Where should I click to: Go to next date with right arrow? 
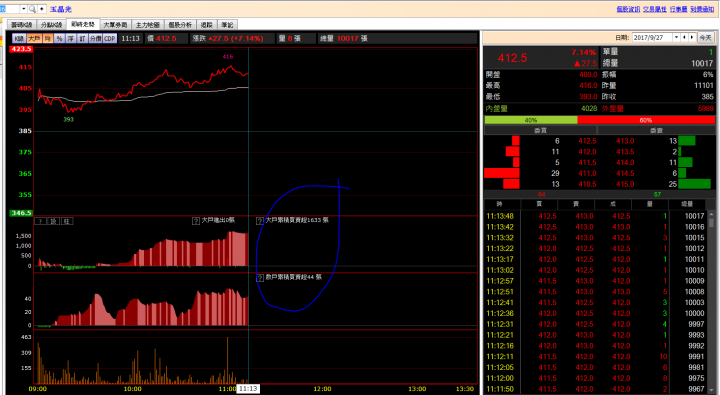pyautogui.click(x=692, y=38)
